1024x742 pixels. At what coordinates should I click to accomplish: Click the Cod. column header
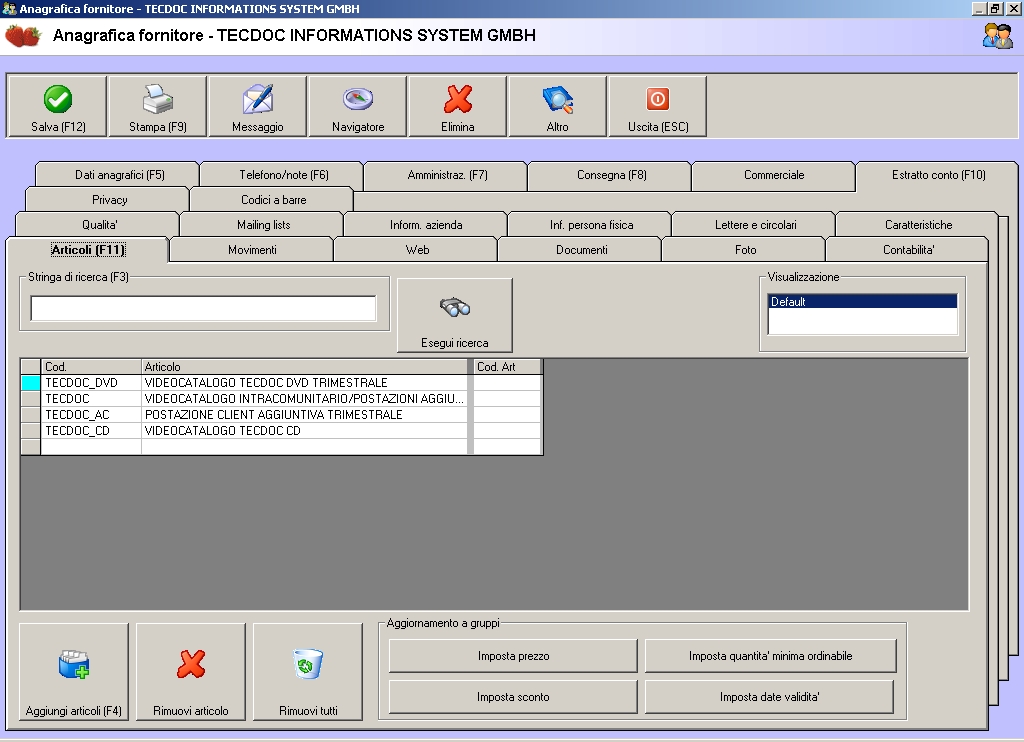[91, 366]
